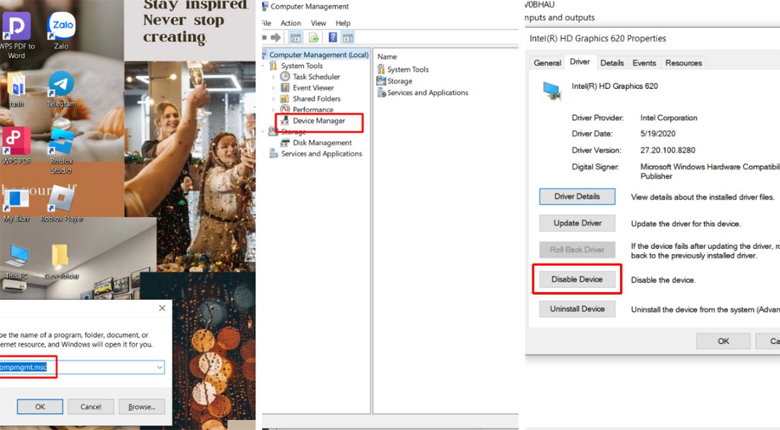
Task: Click Cancel in the Run dialog
Action: point(91,407)
